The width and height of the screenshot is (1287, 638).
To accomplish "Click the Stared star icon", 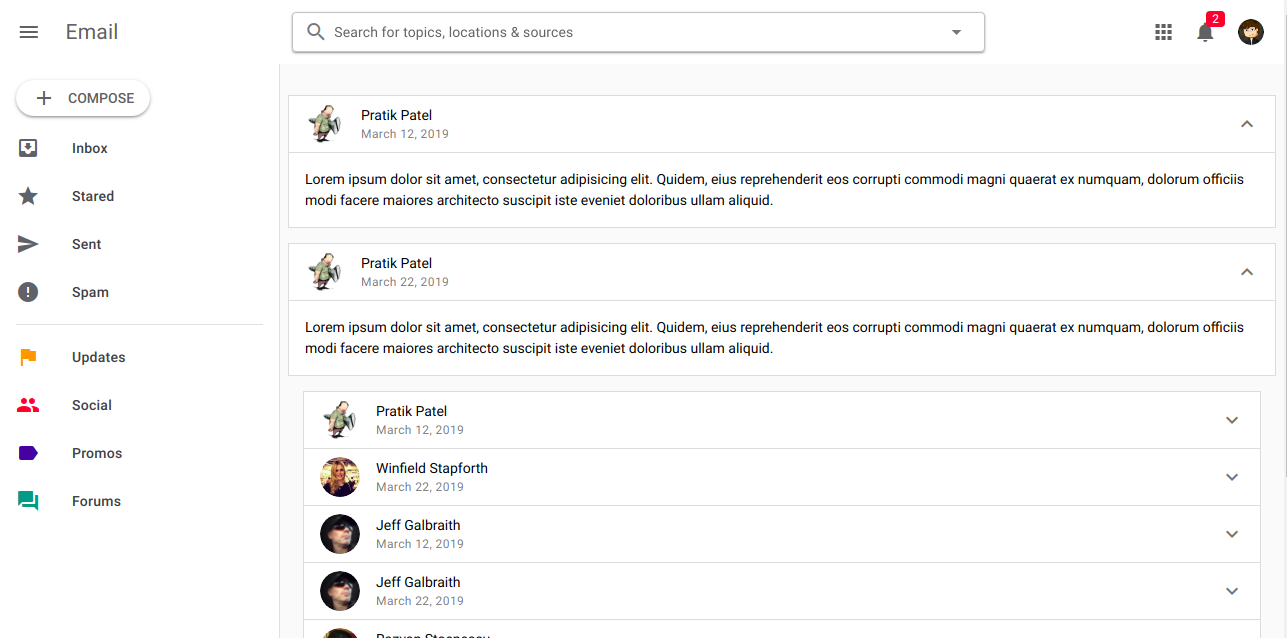I will click(x=28, y=196).
